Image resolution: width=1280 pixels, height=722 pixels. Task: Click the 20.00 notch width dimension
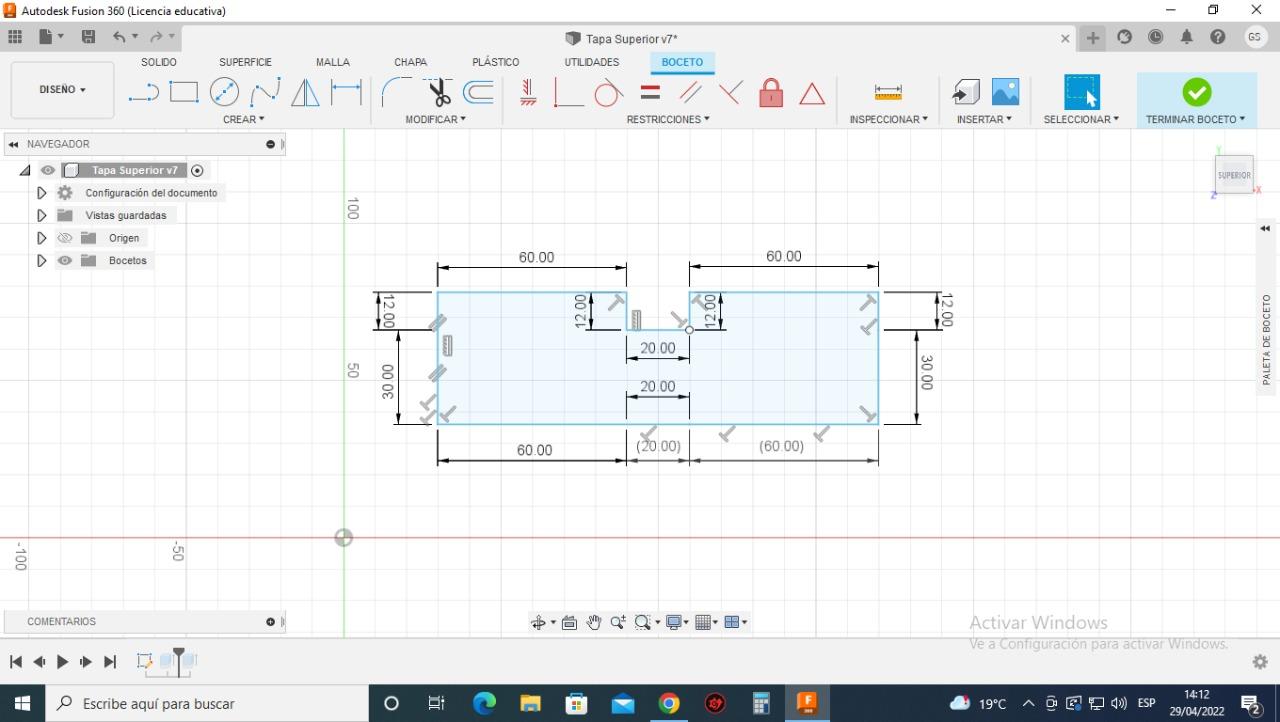pyautogui.click(x=657, y=348)
